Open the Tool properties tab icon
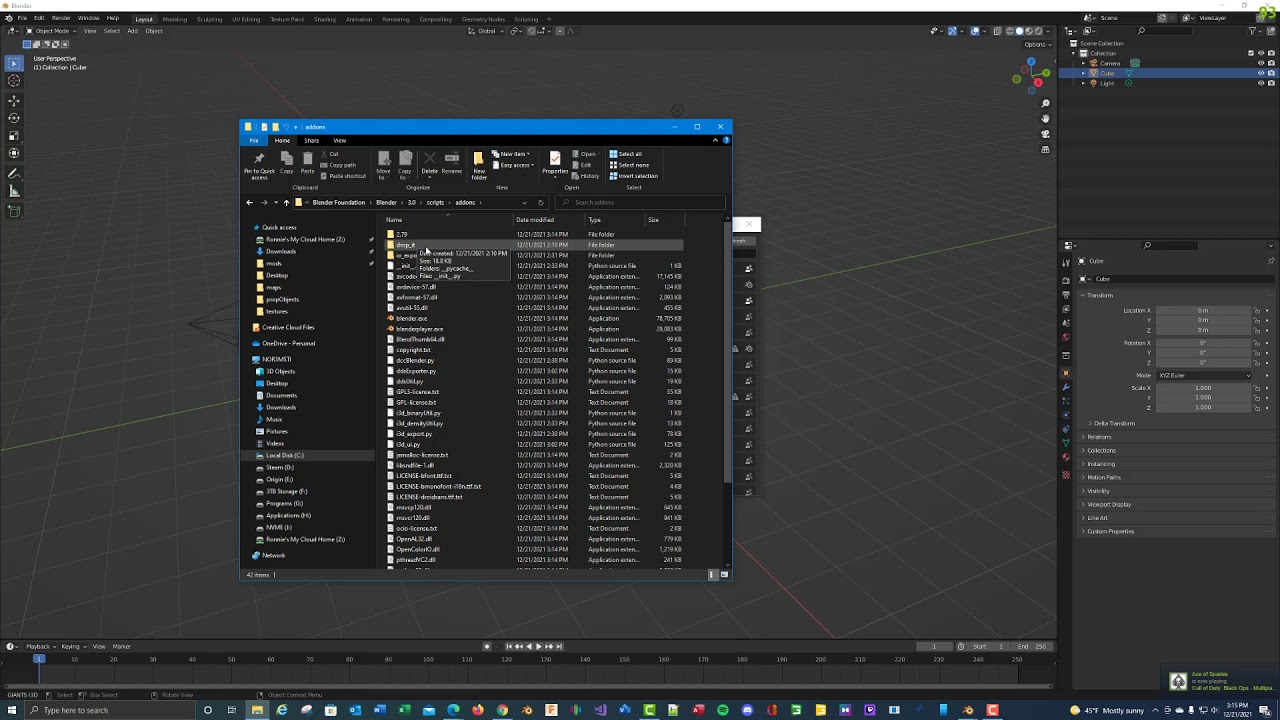Image resolution: width=1280 pixels, height=720 pixels. [x=1066, y=262]
